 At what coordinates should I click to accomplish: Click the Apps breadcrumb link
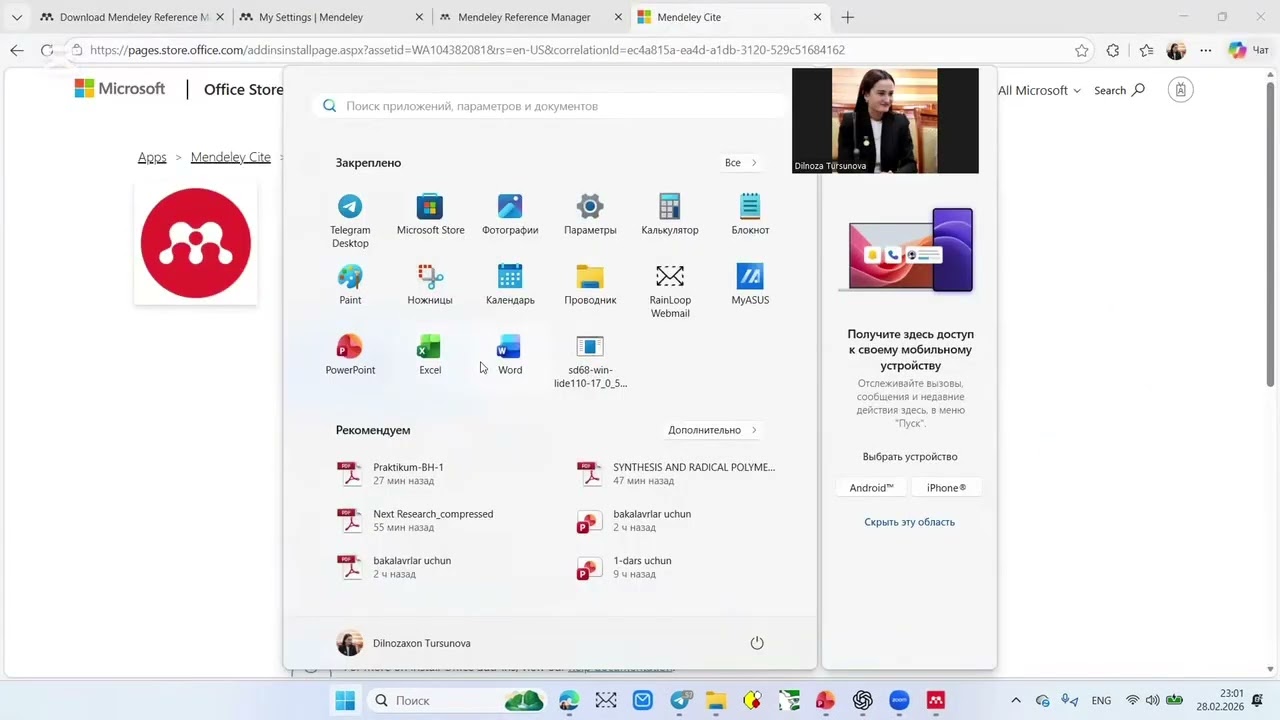tap(152, 157)
